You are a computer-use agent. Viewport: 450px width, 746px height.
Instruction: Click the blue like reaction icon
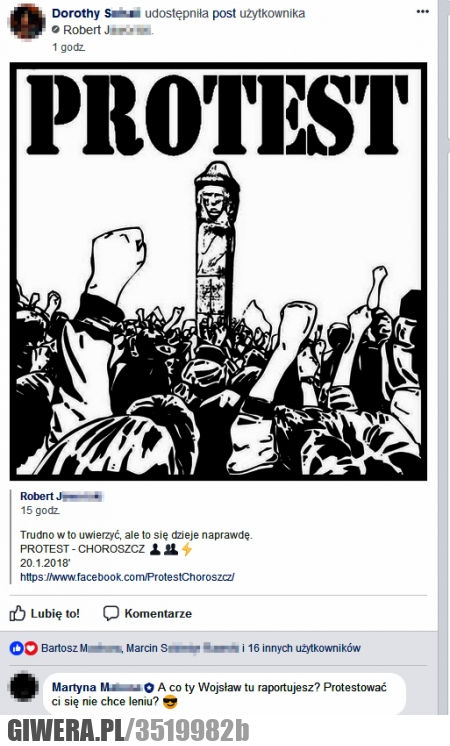(x=17, y=648)
